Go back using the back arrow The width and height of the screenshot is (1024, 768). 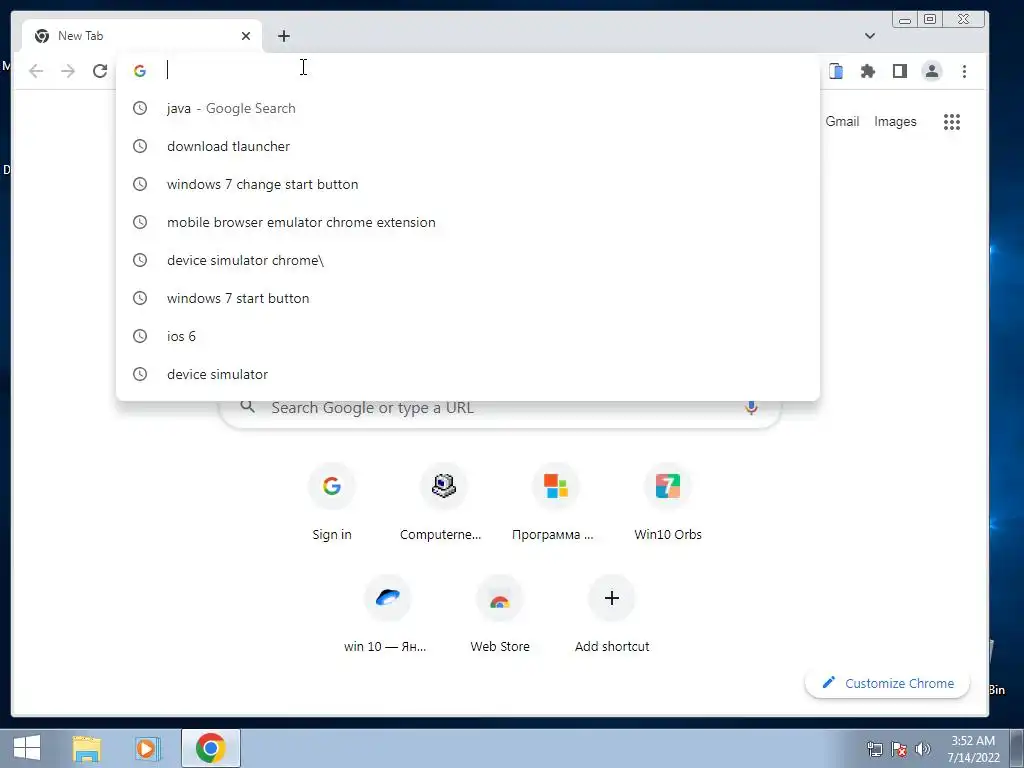(36, 71)
